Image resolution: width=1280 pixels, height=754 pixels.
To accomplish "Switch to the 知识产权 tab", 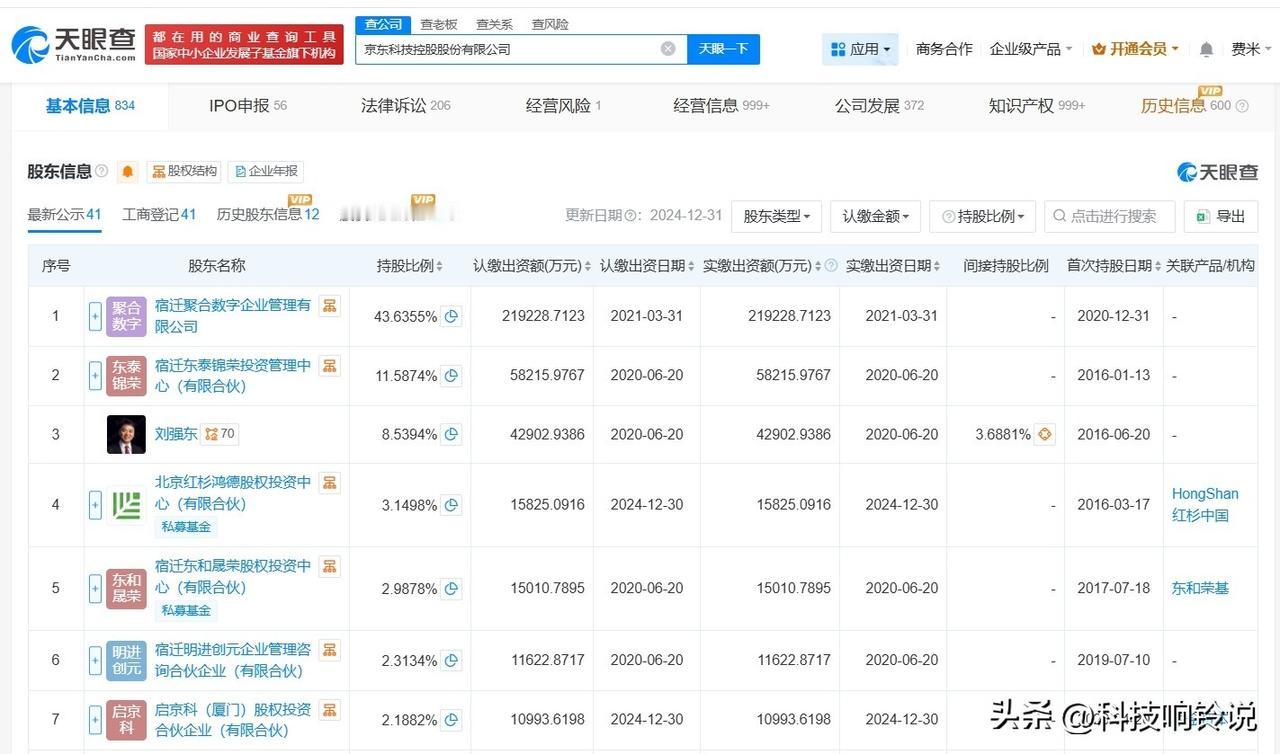I will [x=1037, y=106].
